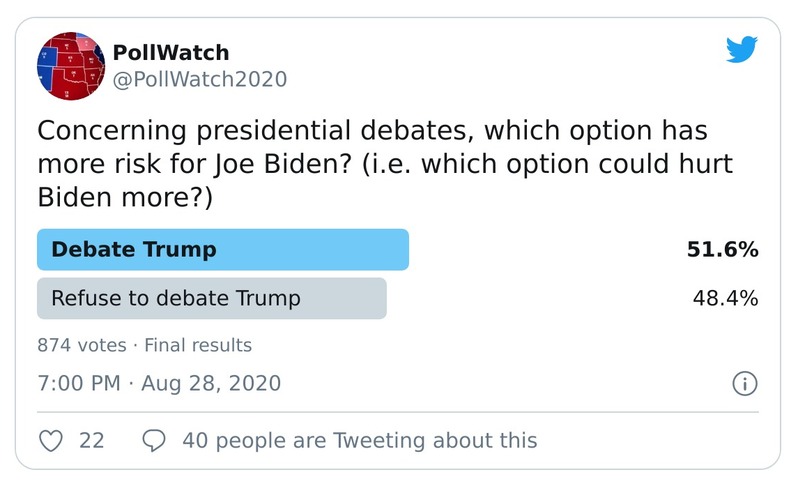Click the "Final results" label
The height and width of the screenshot is (486, 798).
[x=198, y=346]
